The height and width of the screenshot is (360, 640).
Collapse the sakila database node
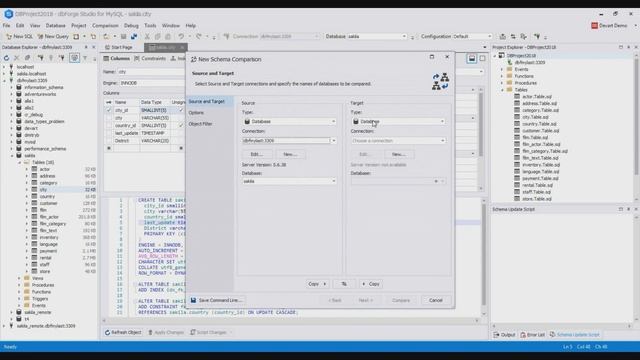tap(12, 156)
